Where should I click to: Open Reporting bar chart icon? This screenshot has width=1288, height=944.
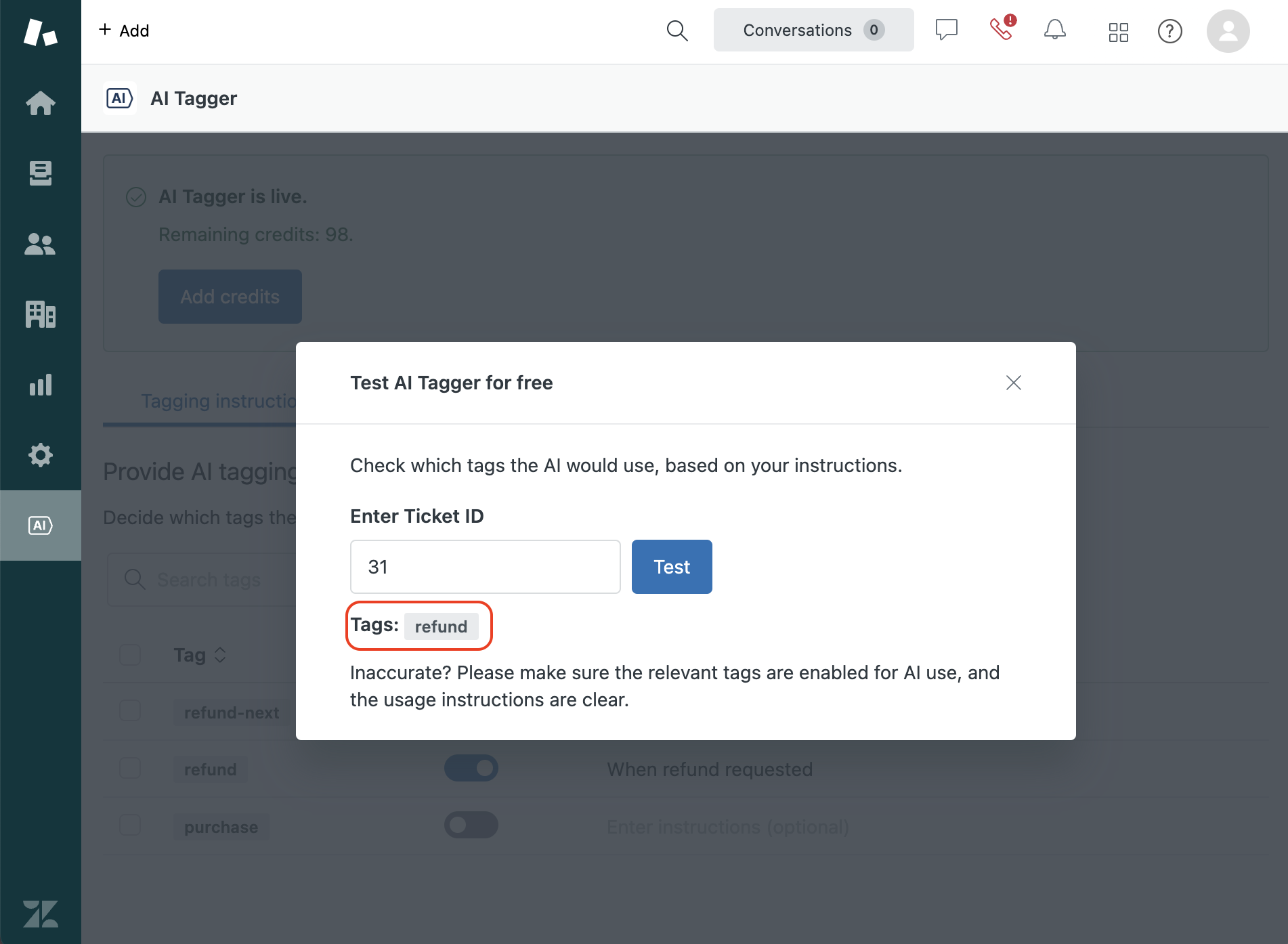40,385
